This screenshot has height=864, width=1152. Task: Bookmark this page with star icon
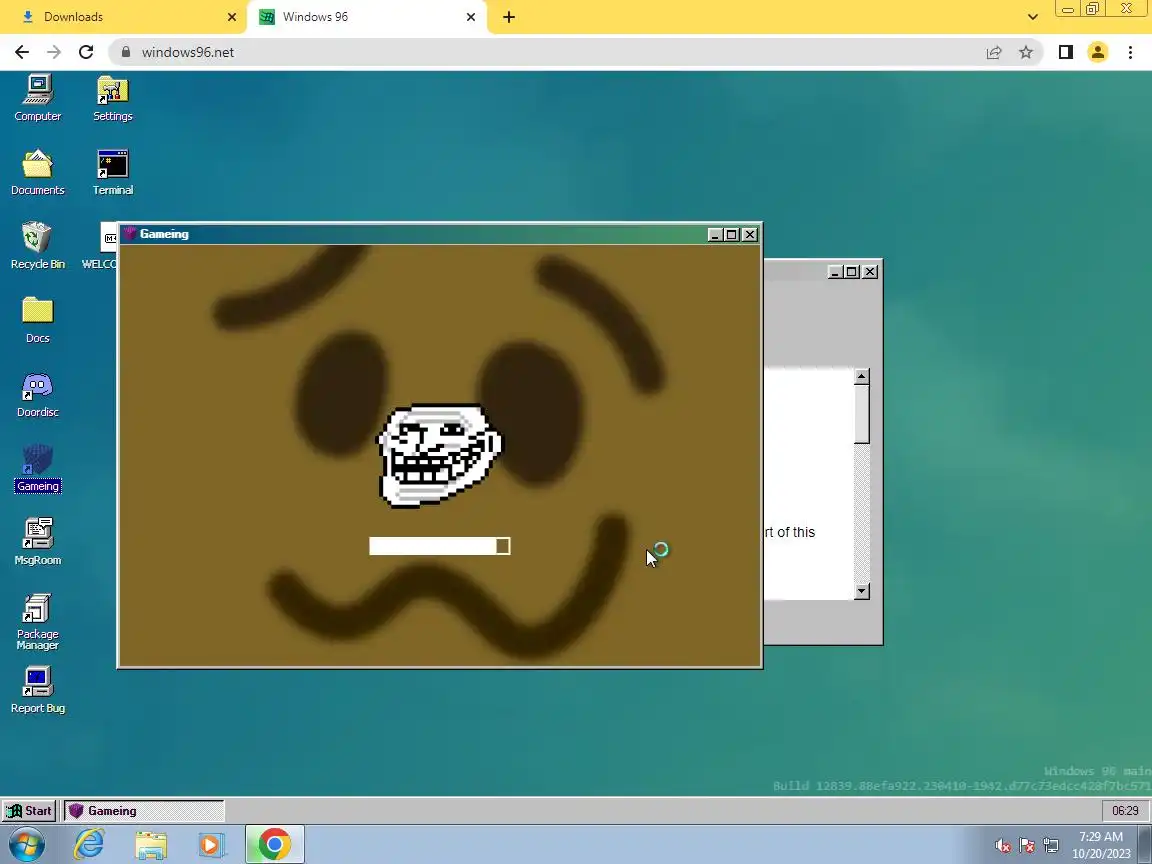[x=1026, y=52]
